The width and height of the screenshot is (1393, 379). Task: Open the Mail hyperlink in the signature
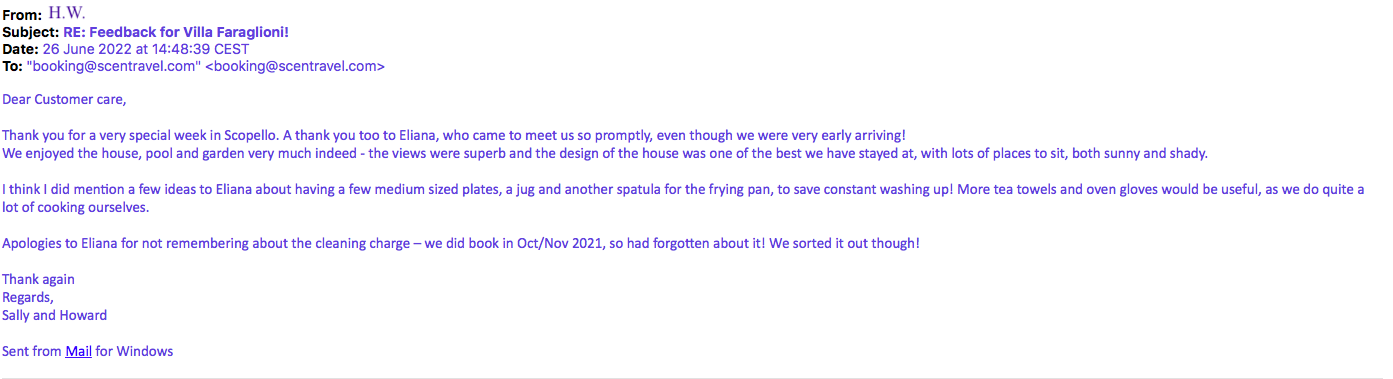(79, 351)
